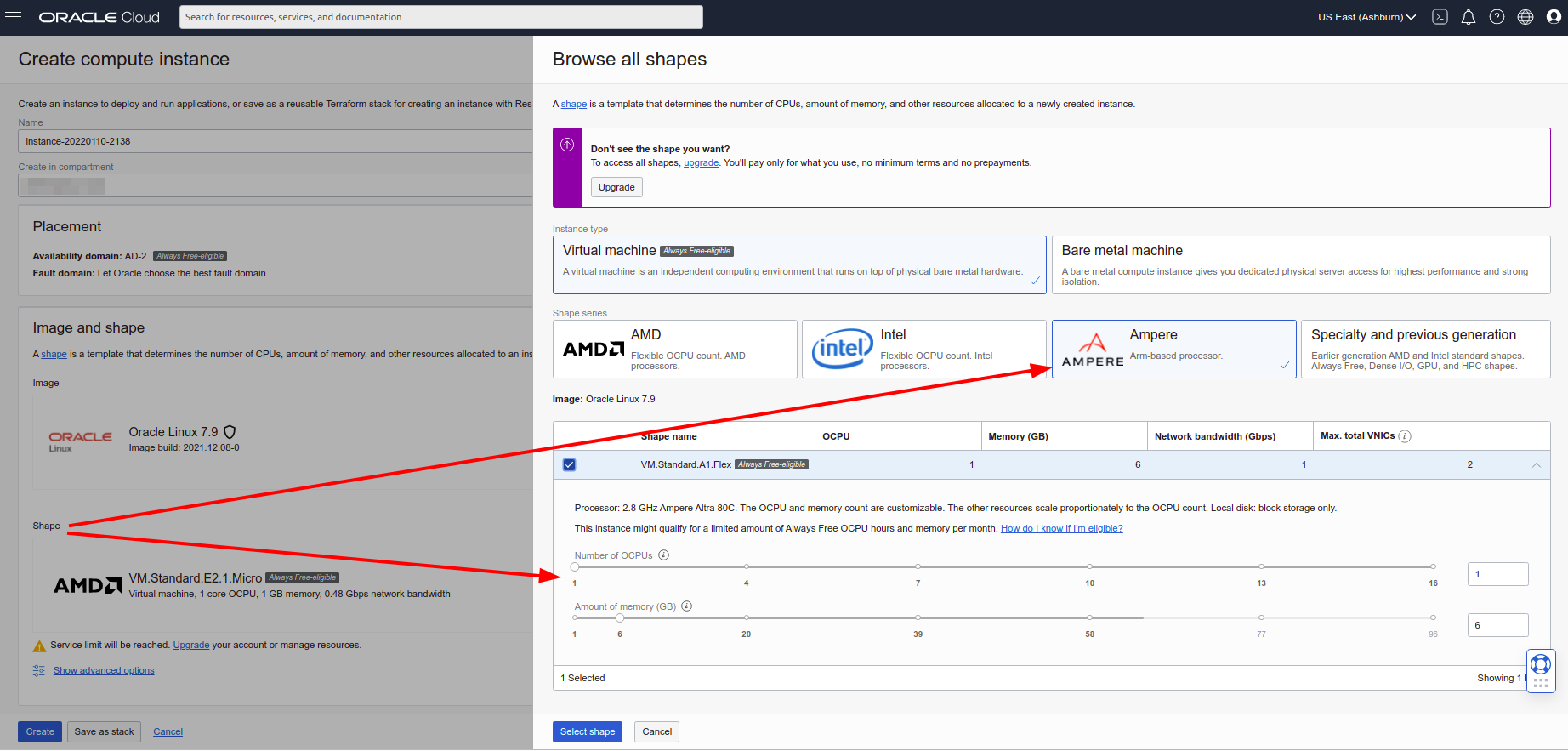1568x751 pixels.
Task: Click the Amount of memory slider handle
Action: [x=620, y=617]
